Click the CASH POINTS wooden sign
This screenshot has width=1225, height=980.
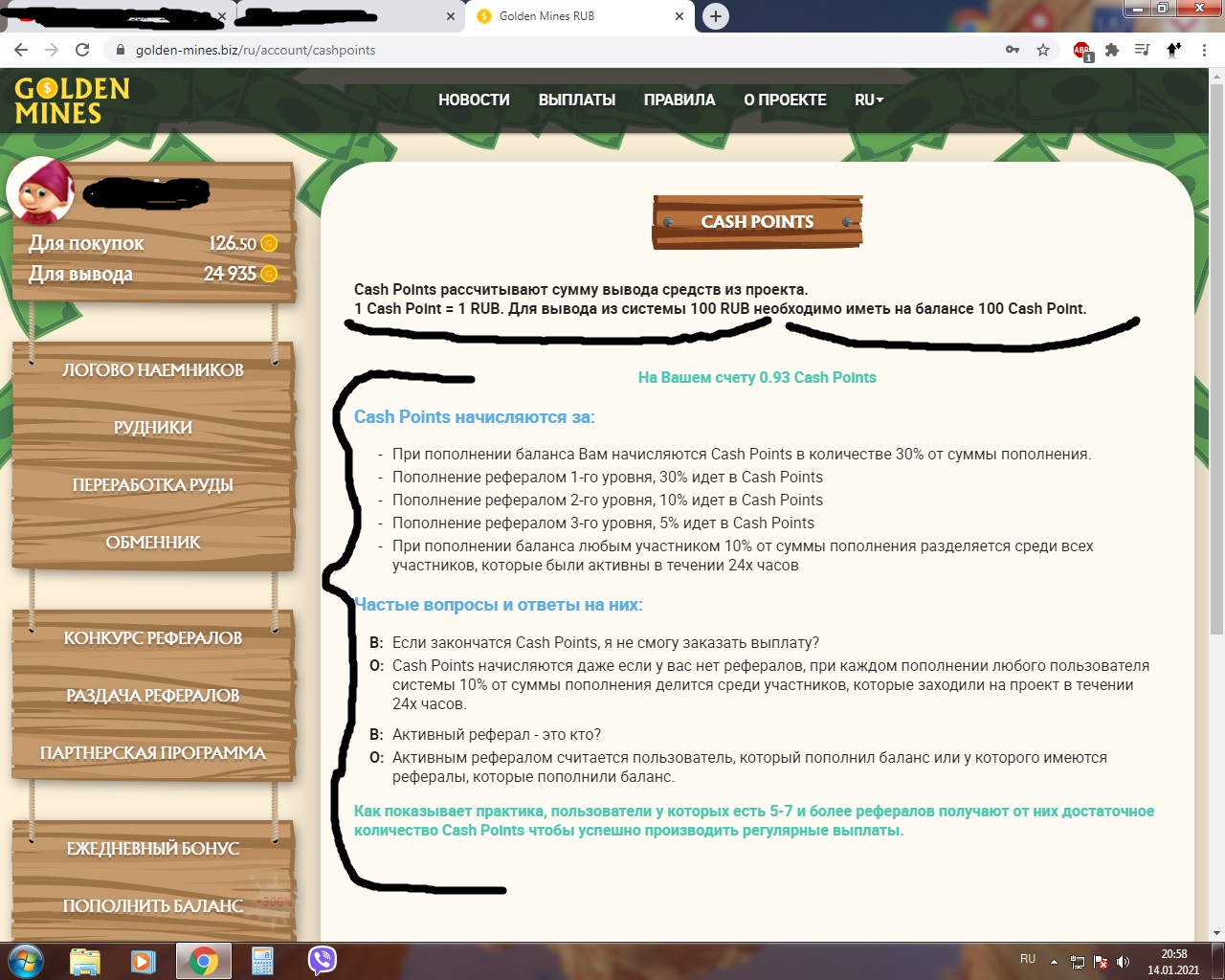coord(757,222)
